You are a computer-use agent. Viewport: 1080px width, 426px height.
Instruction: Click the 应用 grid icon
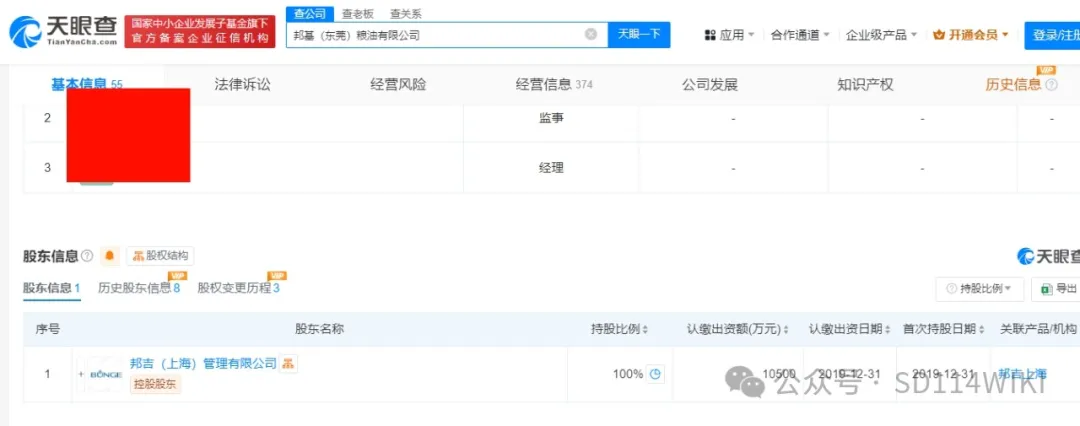click(x=710, y=34)
